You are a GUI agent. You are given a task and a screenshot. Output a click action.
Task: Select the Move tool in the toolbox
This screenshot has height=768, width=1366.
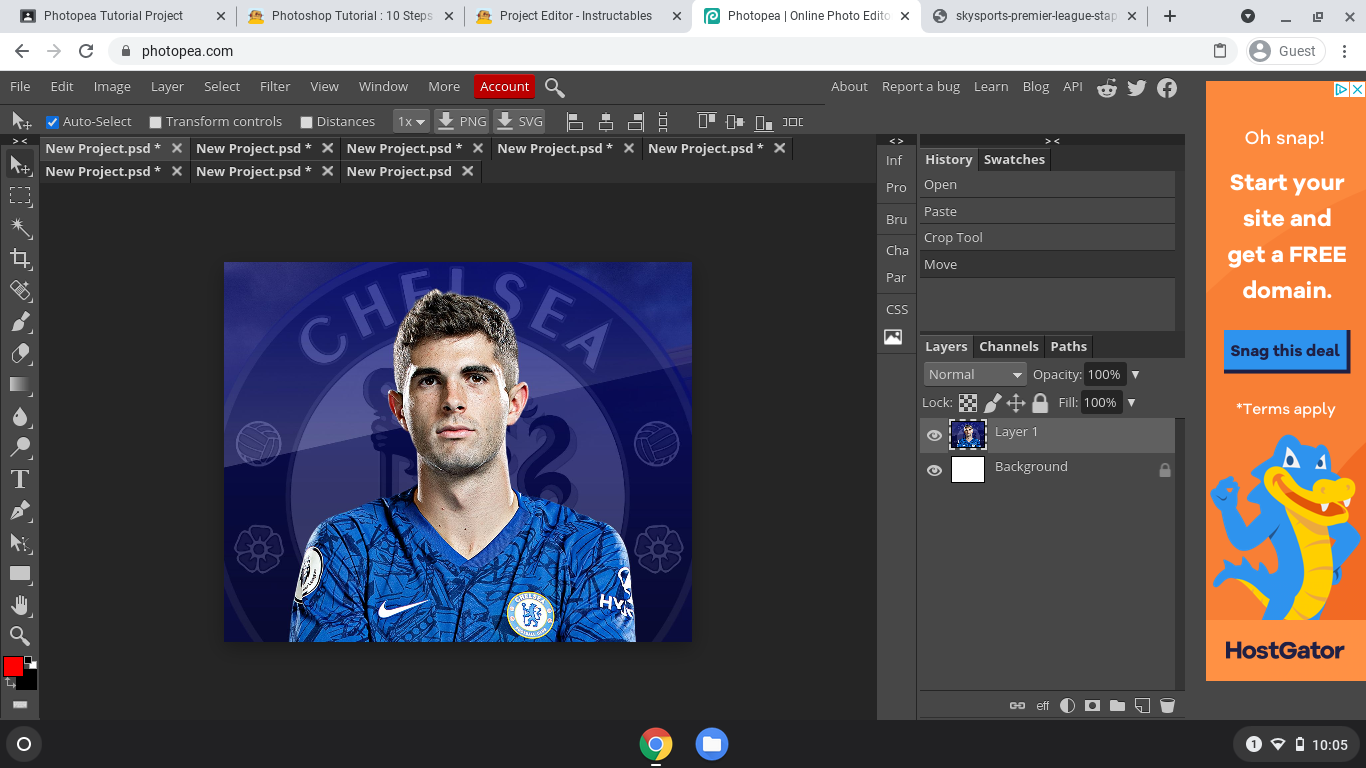(x=20, y=164)
